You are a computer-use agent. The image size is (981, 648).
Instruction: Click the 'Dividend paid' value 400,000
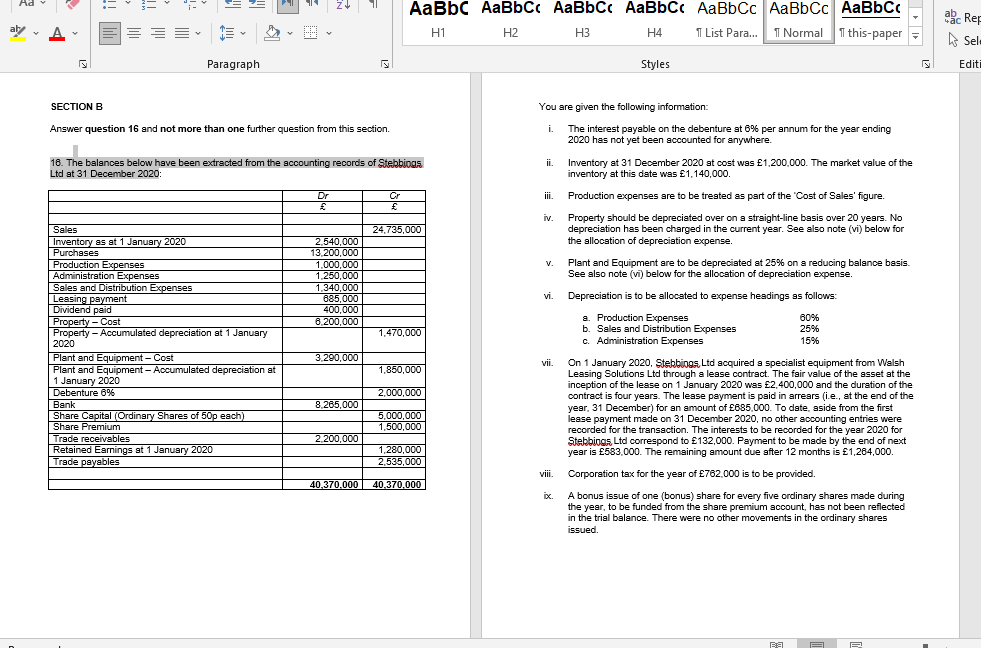pyautogui.click(x=340, y=310)
